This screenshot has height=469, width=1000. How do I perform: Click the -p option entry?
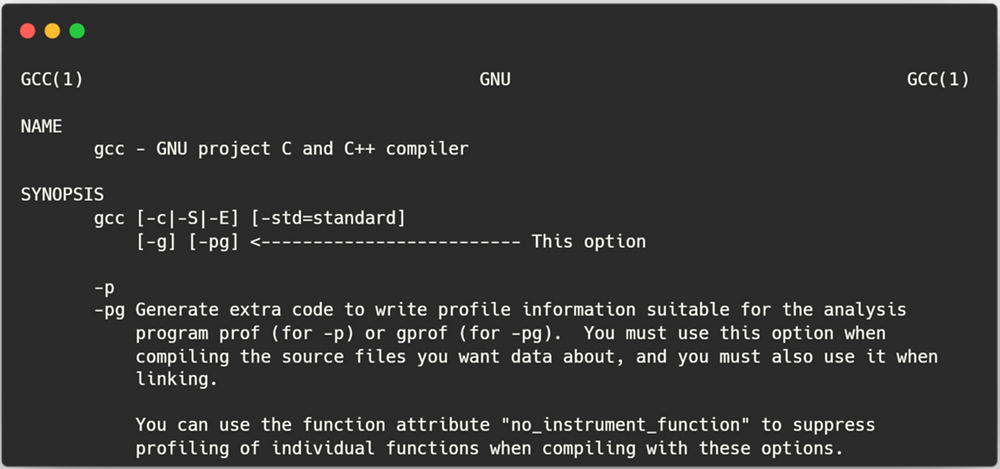point(105,288)
